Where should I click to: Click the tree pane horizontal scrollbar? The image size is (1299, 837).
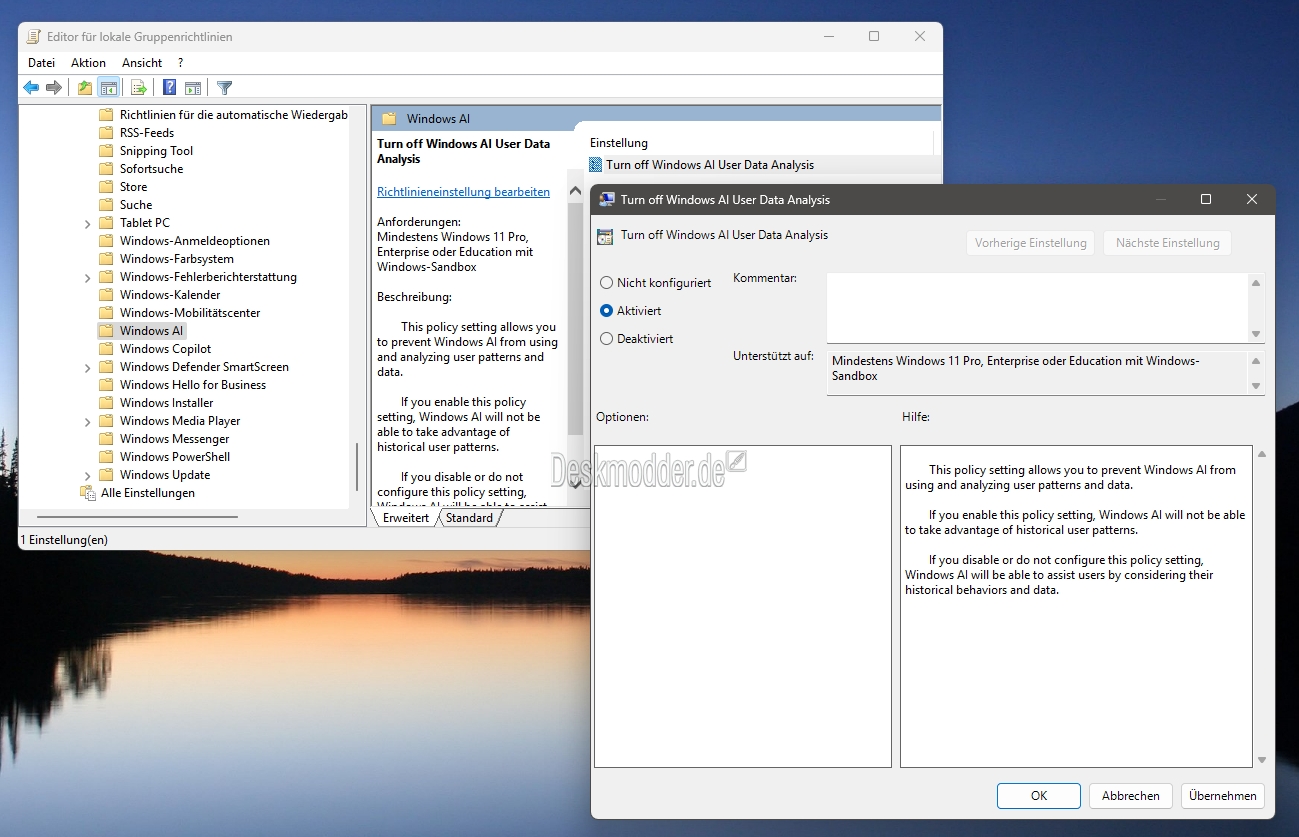[137, 517]
